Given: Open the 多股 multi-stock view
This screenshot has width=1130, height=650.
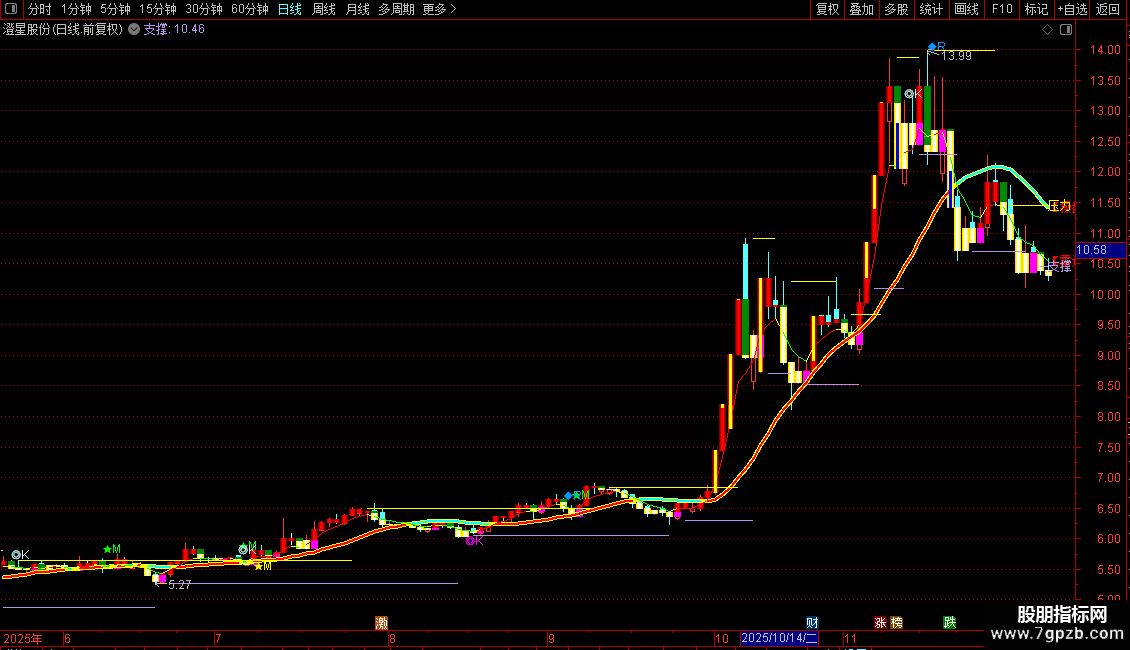Looking at the screenshot, I should pos(896,9).
